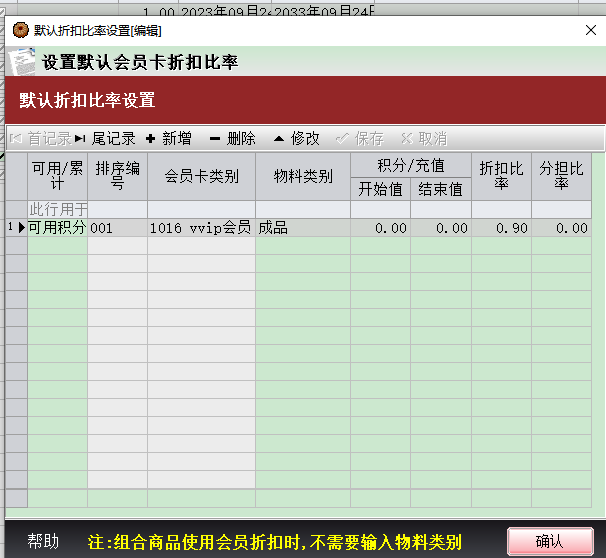The width and height of the screenshot is (606, 558).
Task: Close the 默认折扣比率设置 dialog
Action: [x=591, y=30]
